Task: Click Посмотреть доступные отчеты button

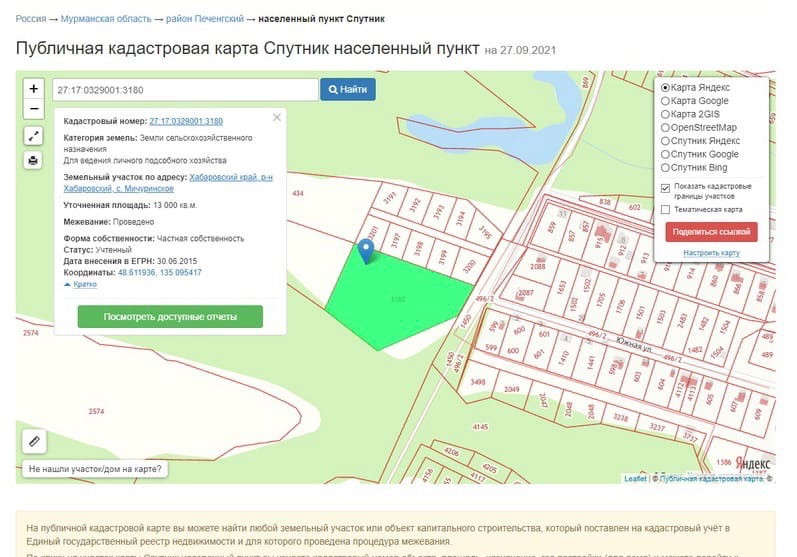Action: click(x=170, y=317)
